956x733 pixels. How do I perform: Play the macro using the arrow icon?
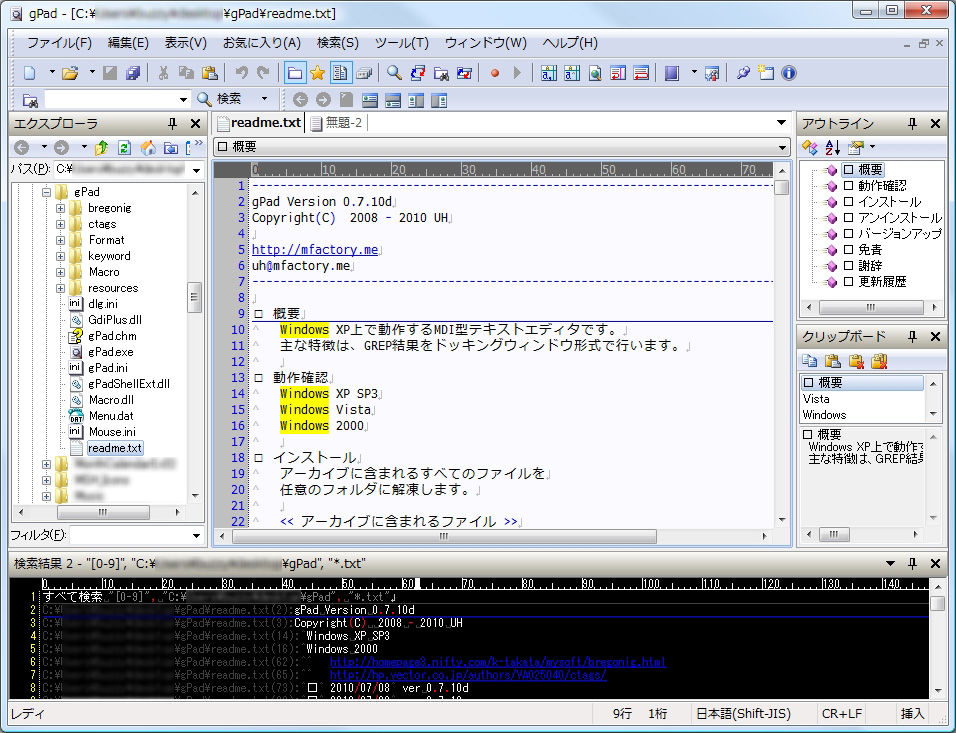coord(516,72)
